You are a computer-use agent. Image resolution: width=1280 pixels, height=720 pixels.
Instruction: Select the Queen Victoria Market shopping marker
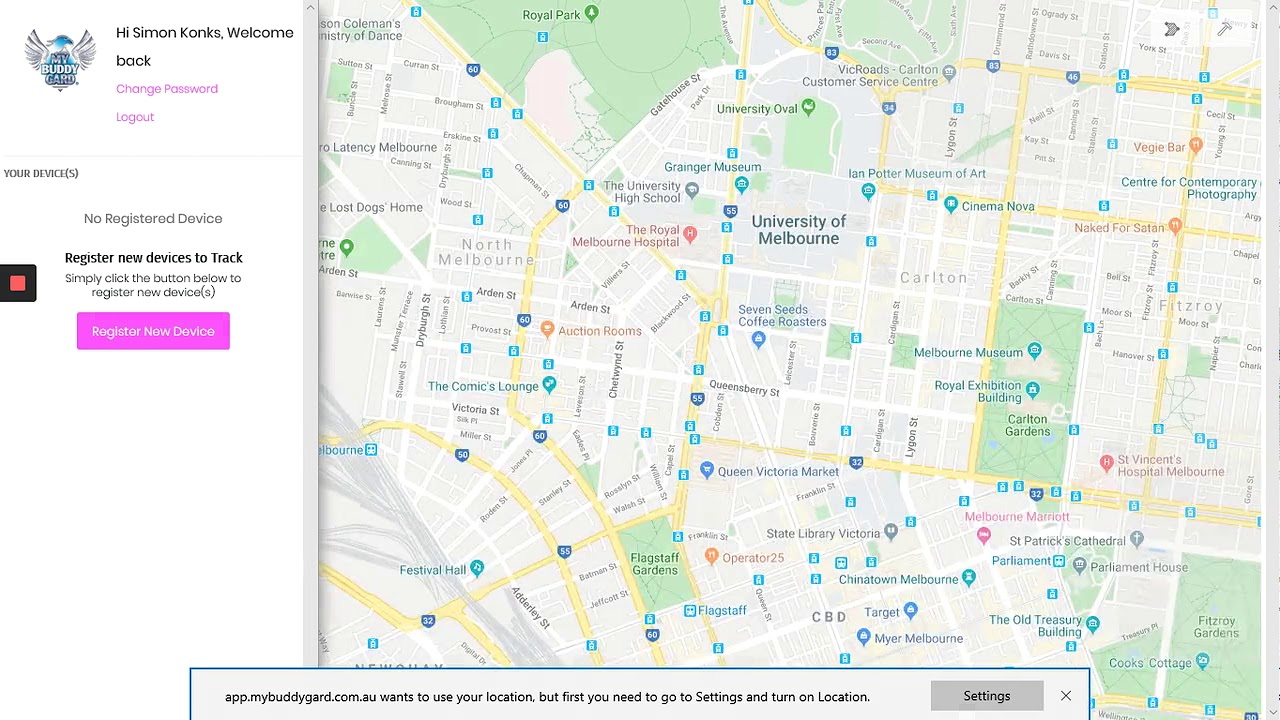[x=707, y=470]
